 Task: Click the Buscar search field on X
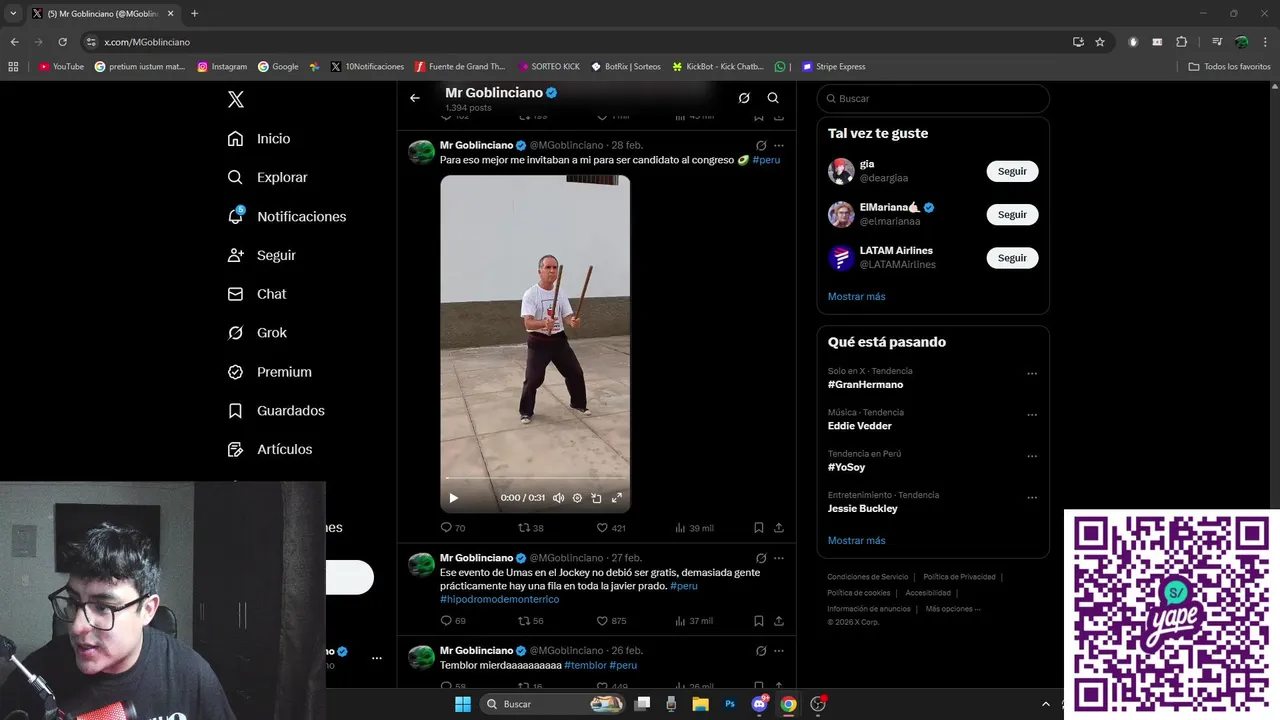coord(933,99)
